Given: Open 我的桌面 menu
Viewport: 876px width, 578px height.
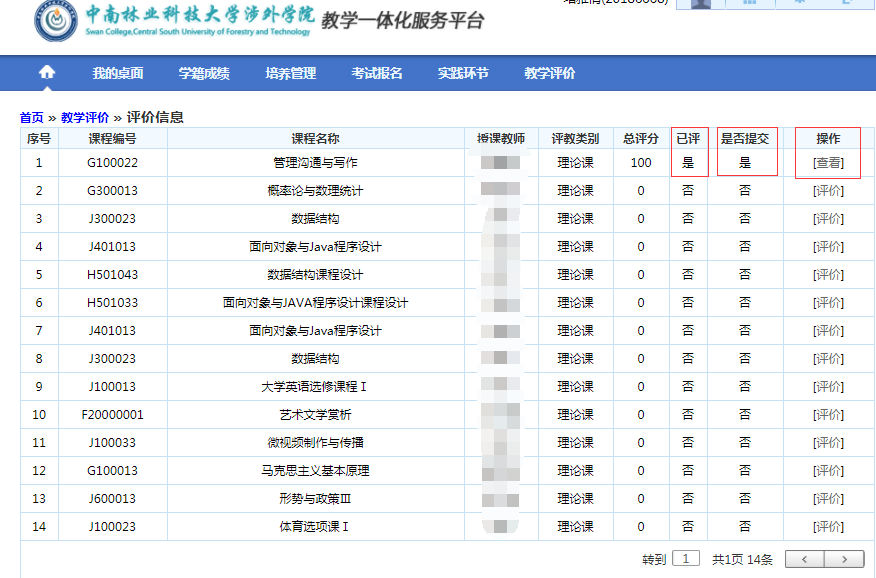Looking at the screenshot, I should click(118, 73).
